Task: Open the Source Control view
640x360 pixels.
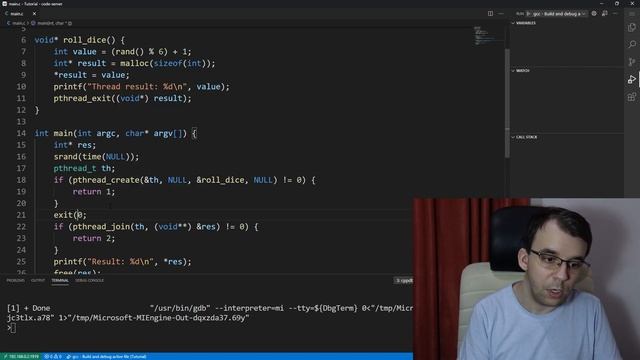Action: point(632,62)
